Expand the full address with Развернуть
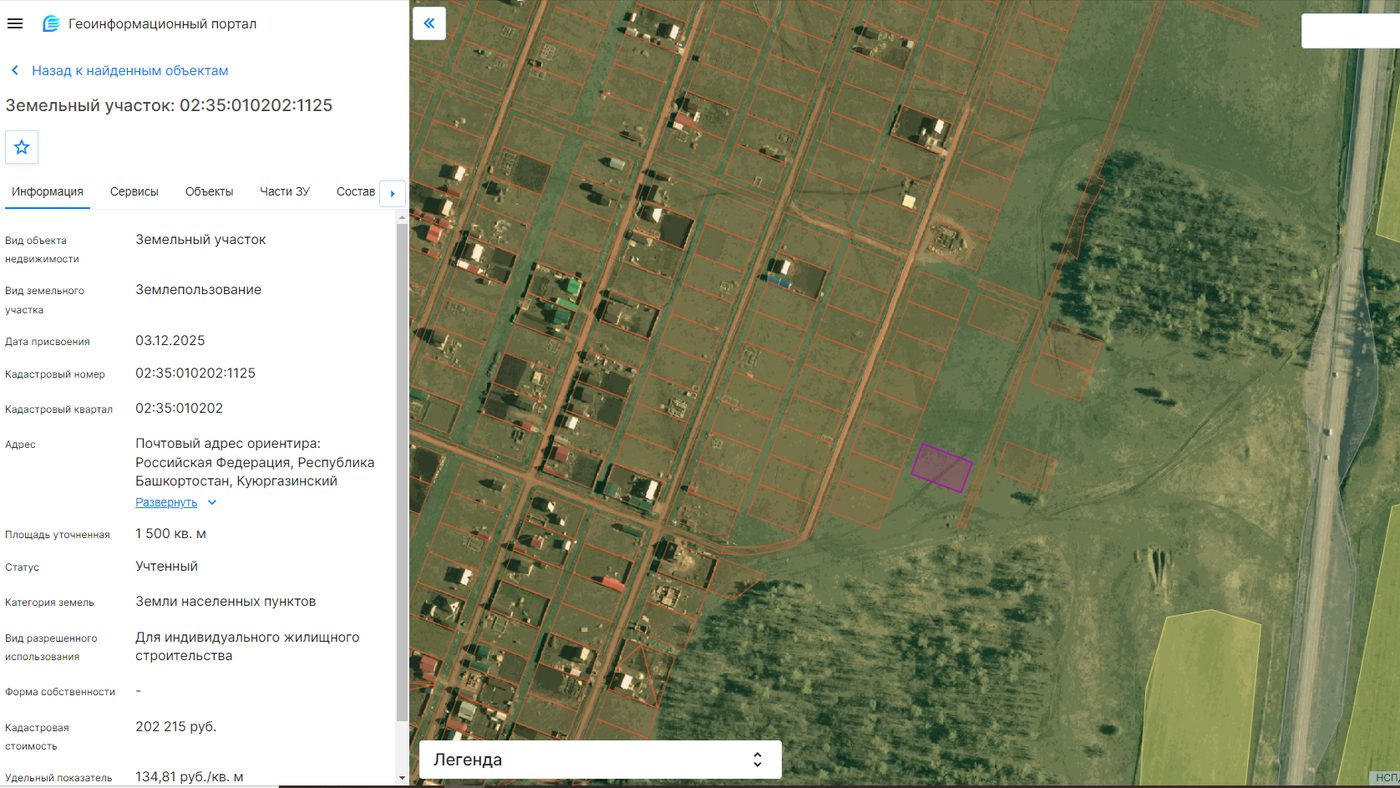Viewport: 1400px width, 788px height. click(x=166, y=502)
